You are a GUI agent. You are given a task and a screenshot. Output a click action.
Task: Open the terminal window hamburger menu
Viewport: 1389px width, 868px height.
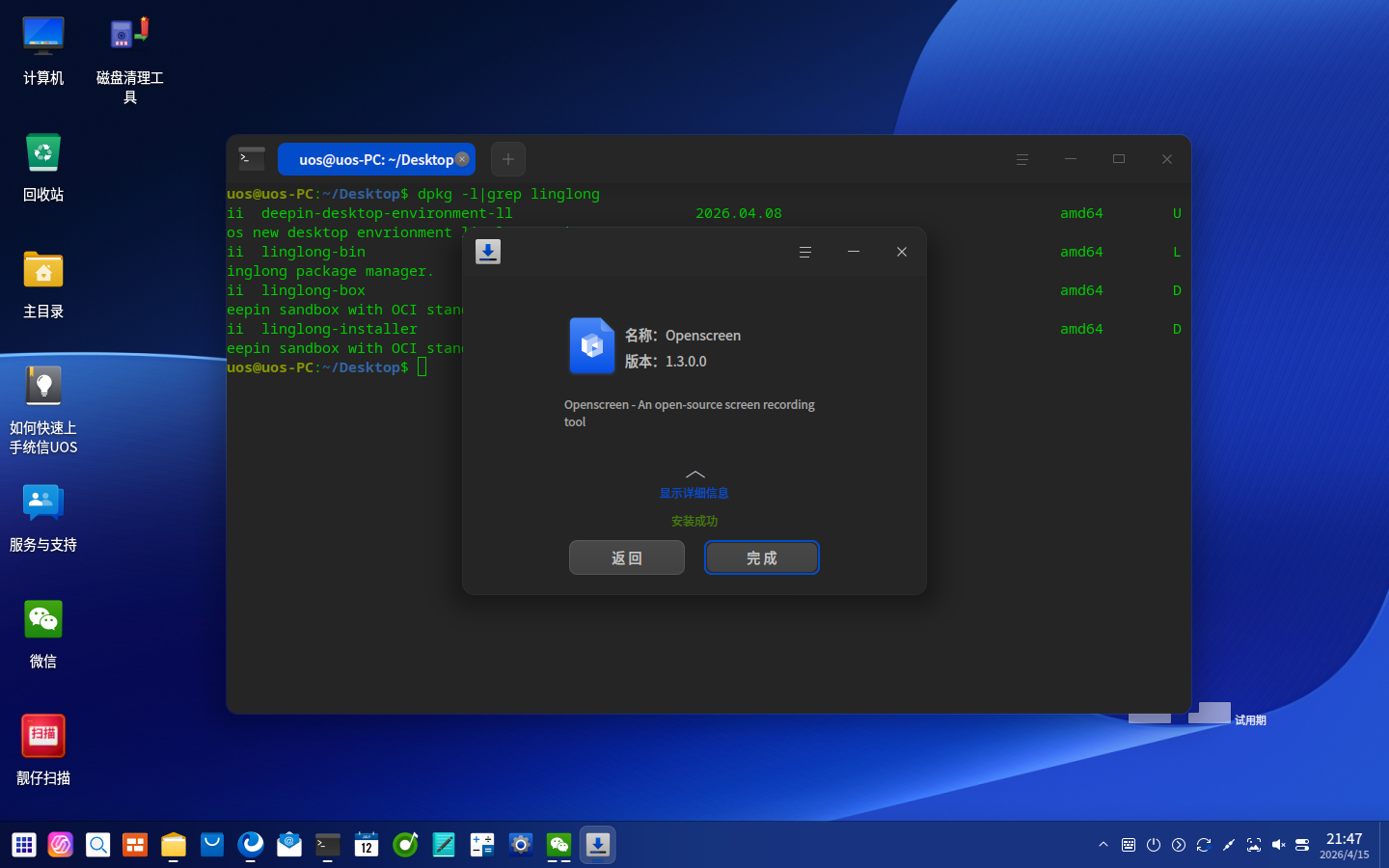point(1021,159)
